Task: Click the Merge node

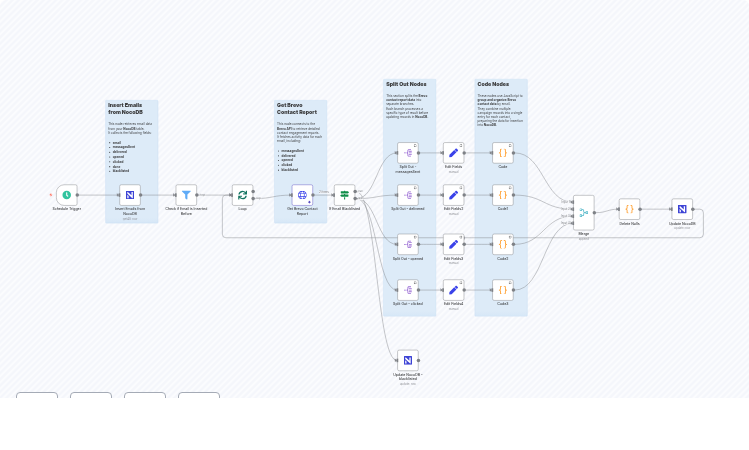Action: coord(584,212)
